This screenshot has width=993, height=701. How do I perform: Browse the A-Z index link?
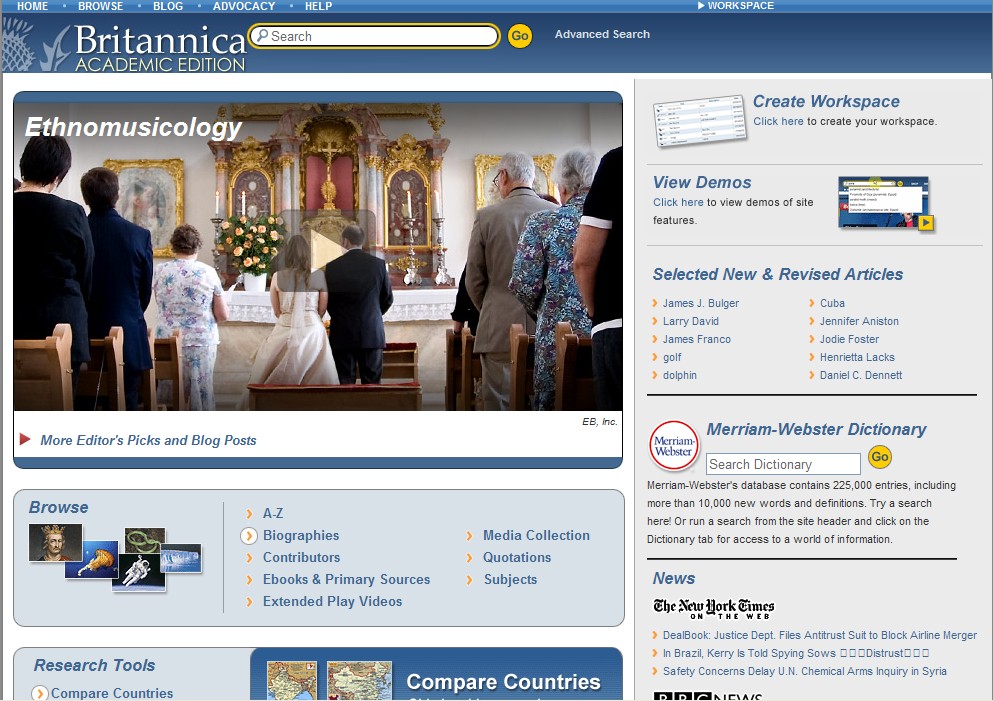pyautogui.click(x=273, y=514)
